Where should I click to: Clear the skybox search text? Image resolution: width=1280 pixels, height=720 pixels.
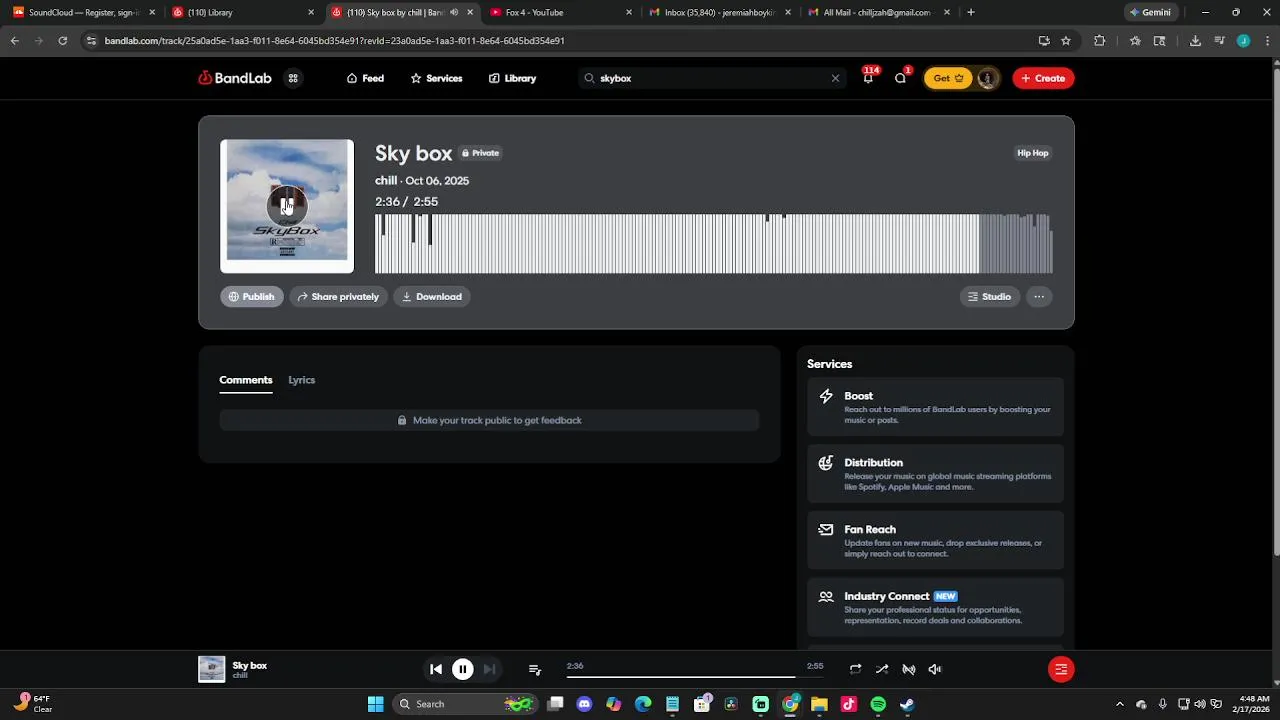835,78
